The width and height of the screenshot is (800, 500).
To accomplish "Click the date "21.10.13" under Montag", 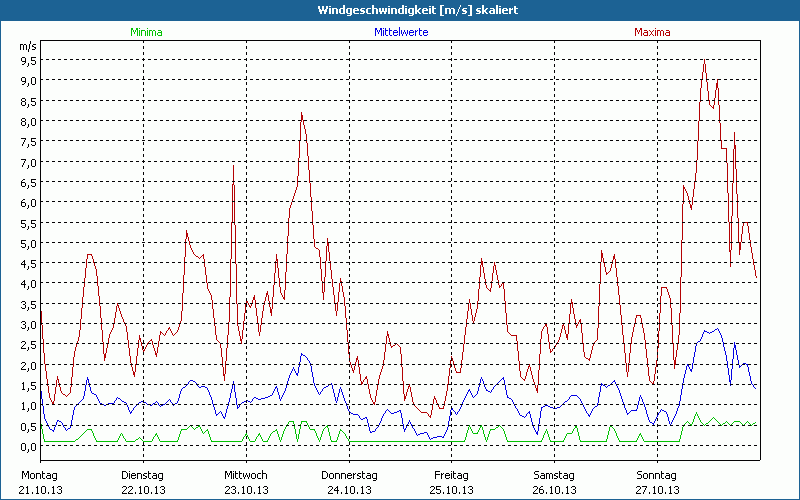I will (x=41, y=490).
